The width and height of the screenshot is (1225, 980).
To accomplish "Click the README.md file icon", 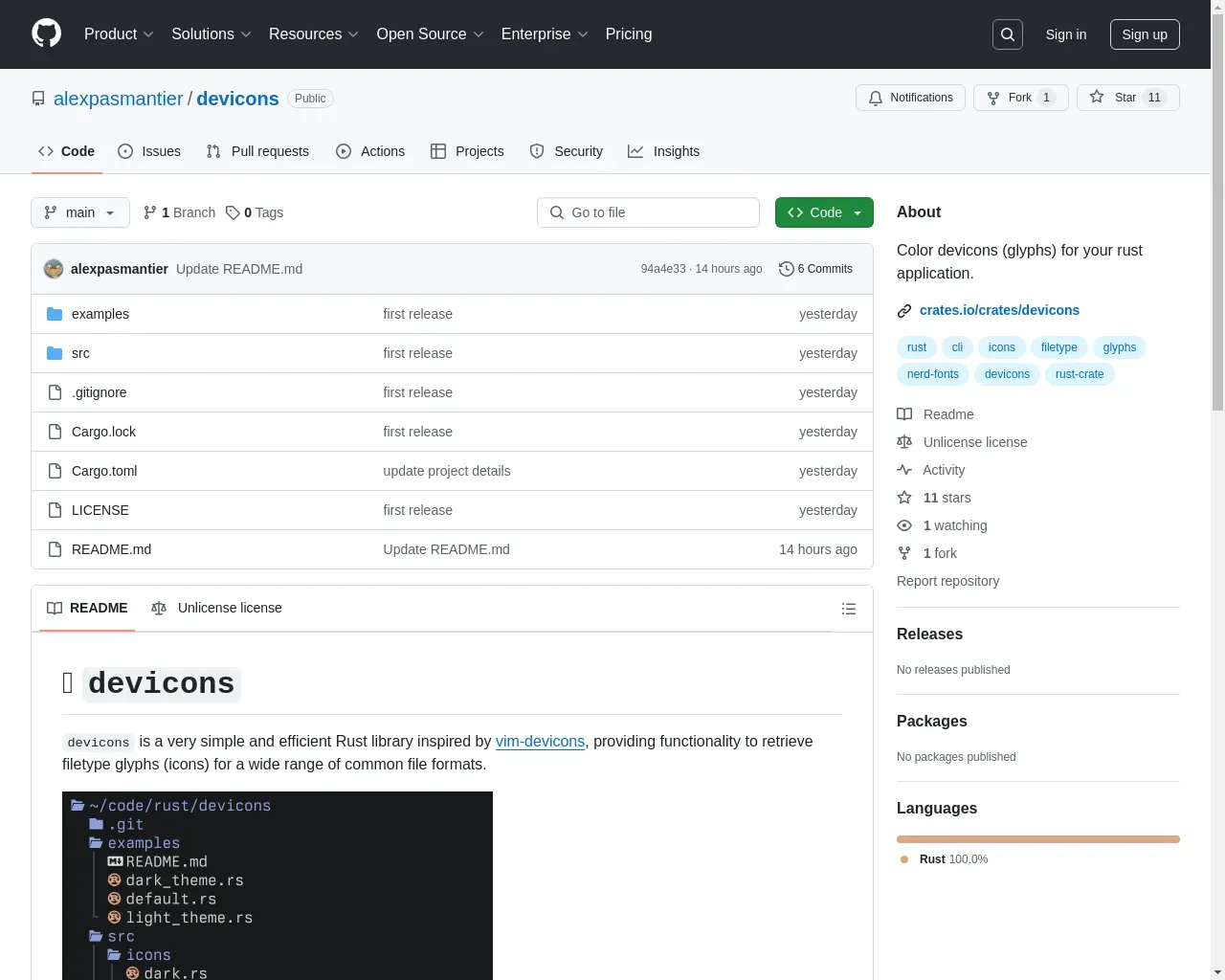I will 55,549.
